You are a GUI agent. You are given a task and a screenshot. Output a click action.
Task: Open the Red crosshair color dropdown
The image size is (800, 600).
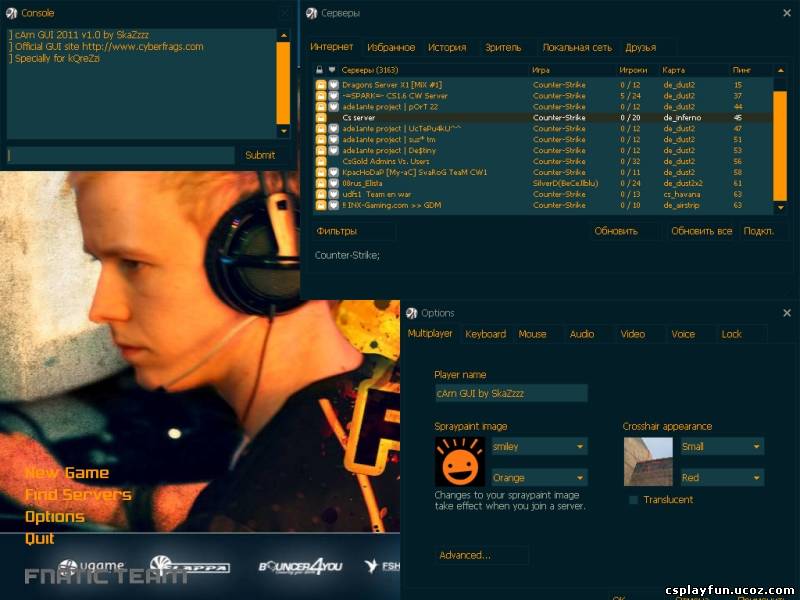[x=722, y=478]
